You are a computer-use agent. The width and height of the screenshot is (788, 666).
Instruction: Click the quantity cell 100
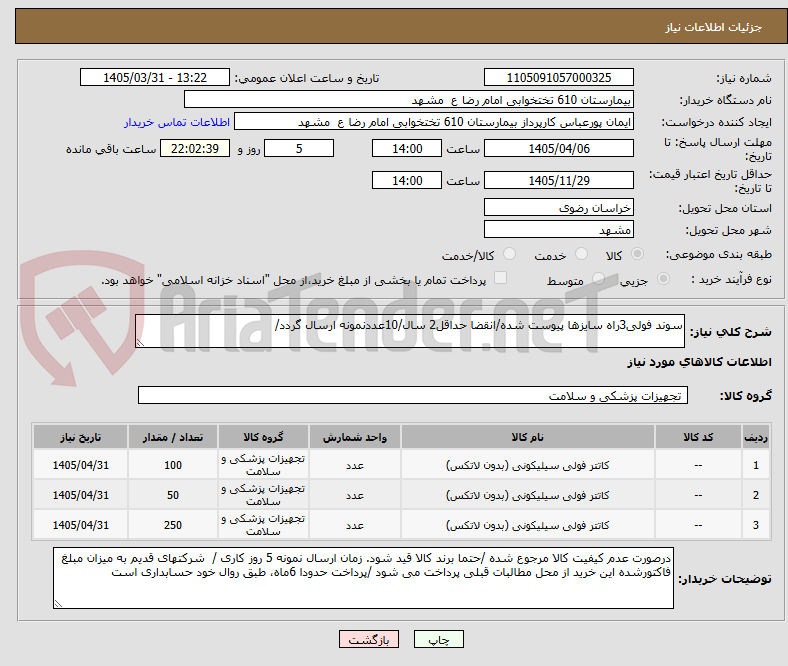(x=173, y=465)
